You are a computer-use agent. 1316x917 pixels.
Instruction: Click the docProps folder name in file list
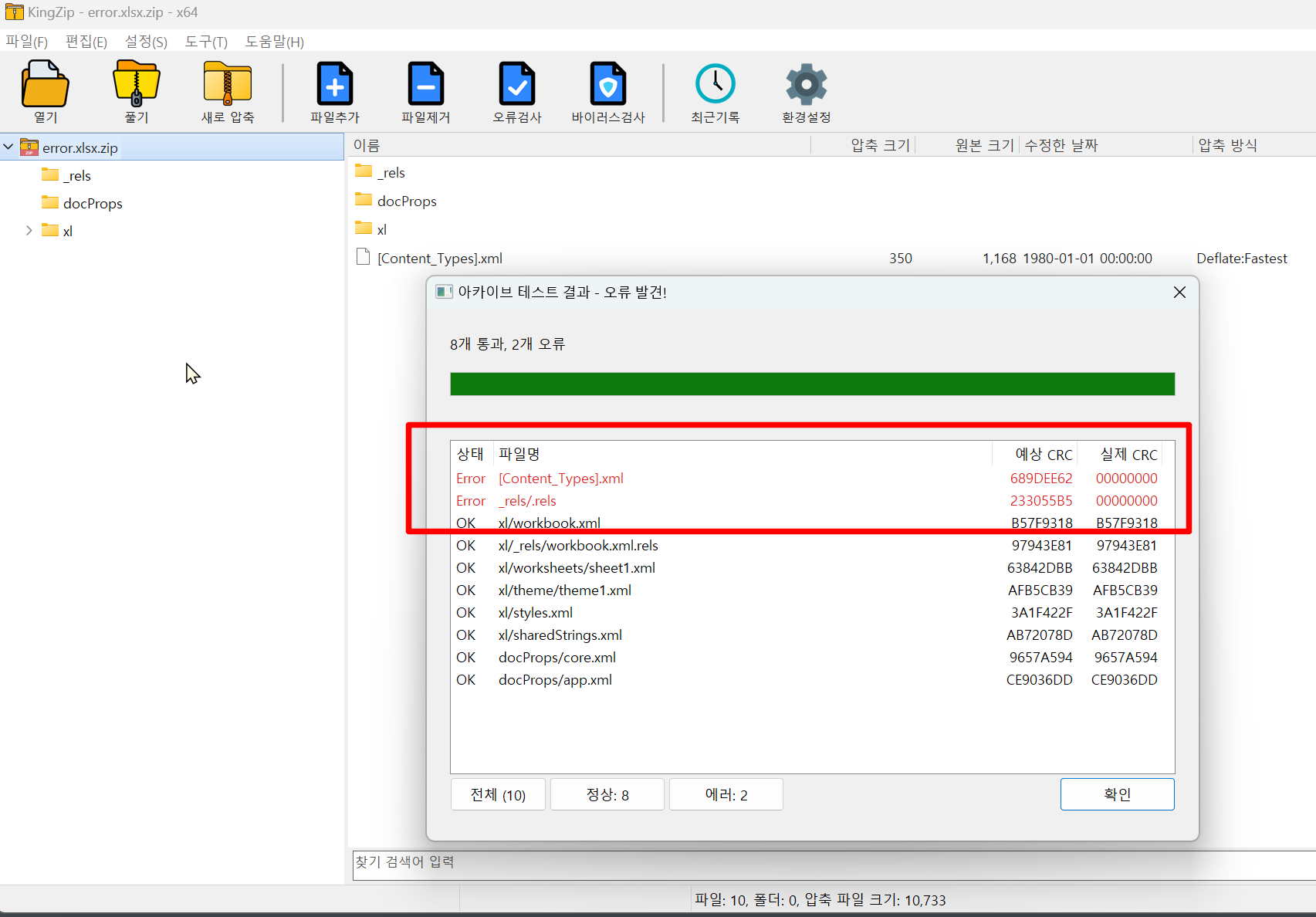(x=407, y=201)
